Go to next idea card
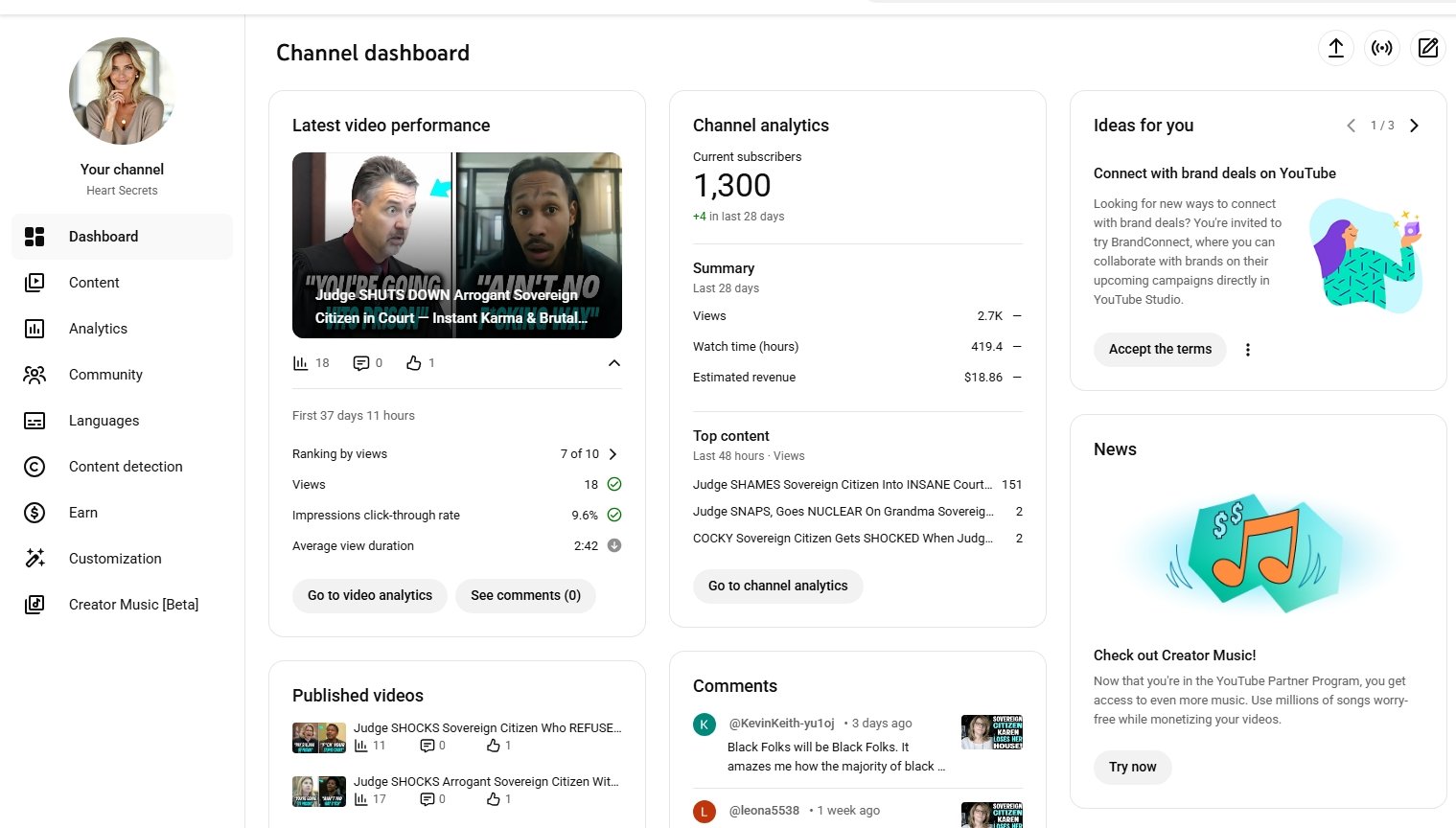Image resolution: width=1456 pixels, height=828 pixels. click(1414, 126)
